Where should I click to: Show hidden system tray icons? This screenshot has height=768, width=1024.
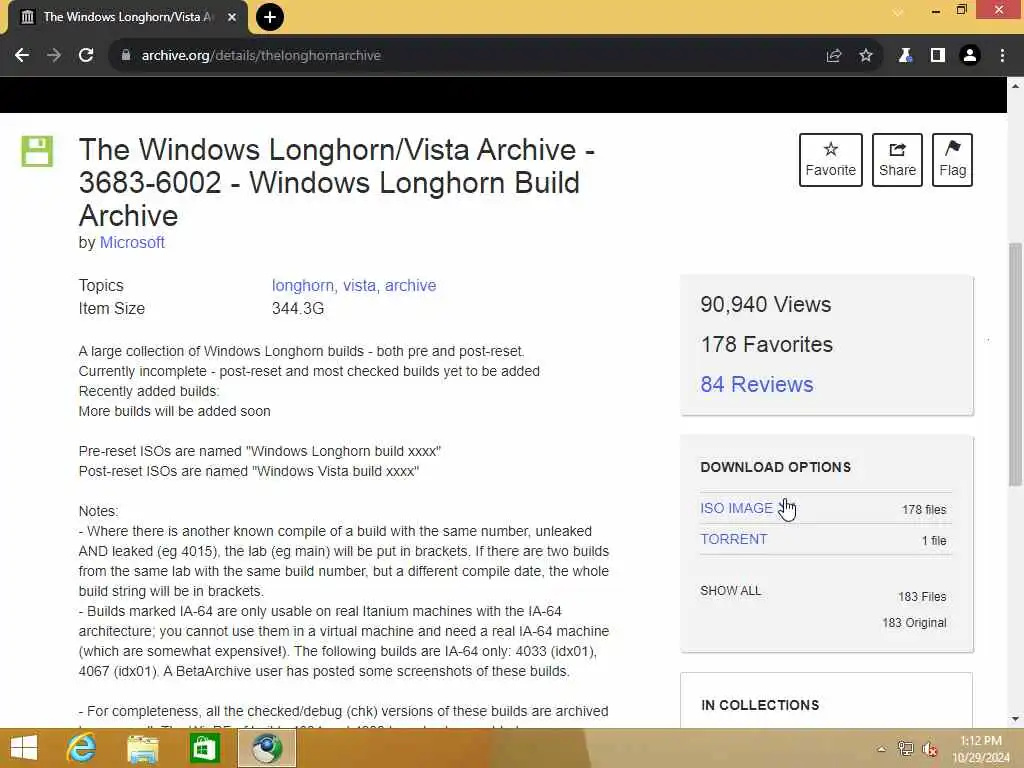coord(881,749)
